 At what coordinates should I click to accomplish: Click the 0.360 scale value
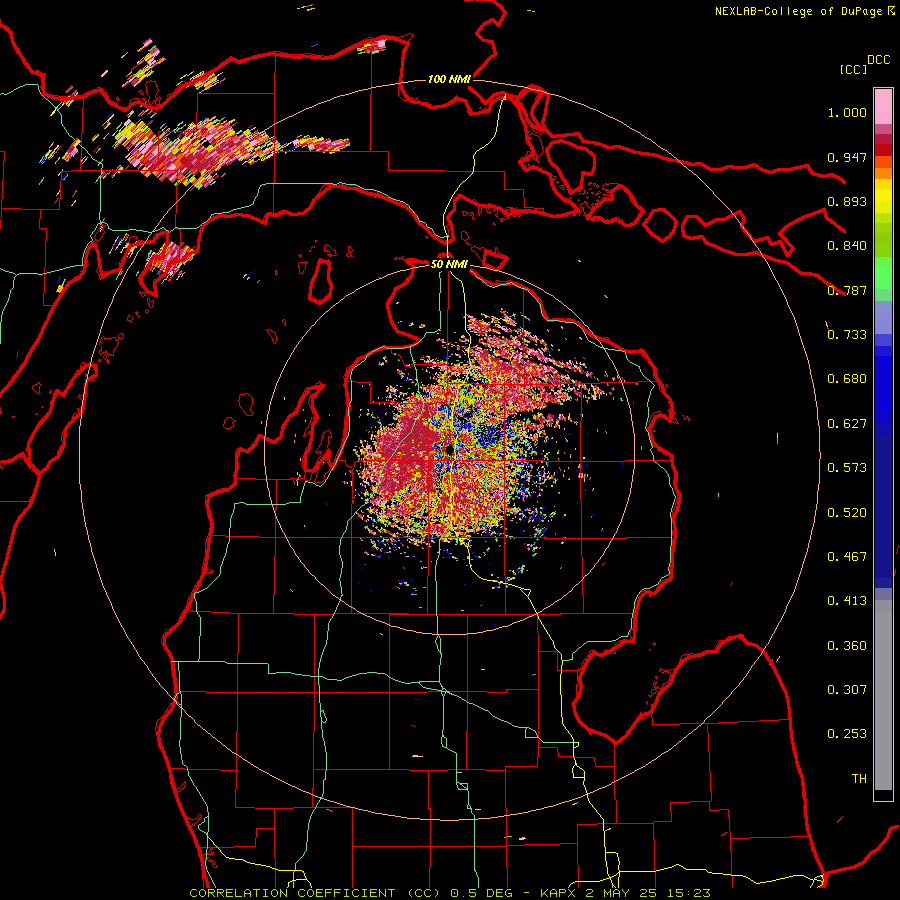click(847, 646)
